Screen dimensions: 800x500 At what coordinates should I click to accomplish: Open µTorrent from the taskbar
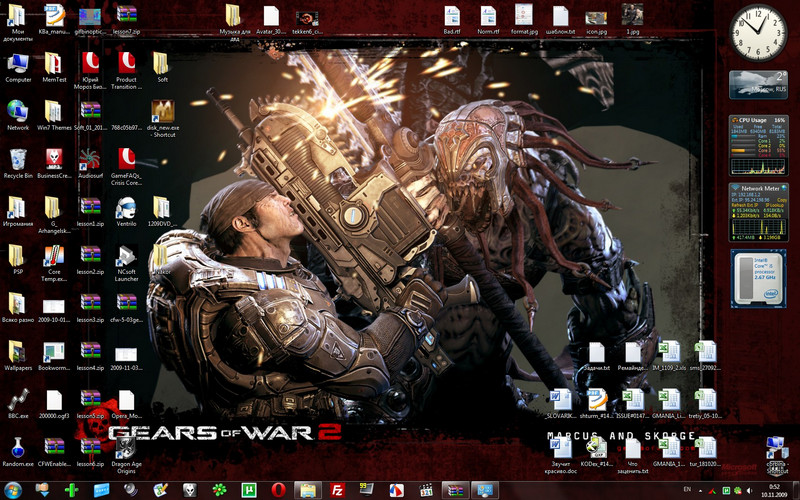tap(248, 490)
